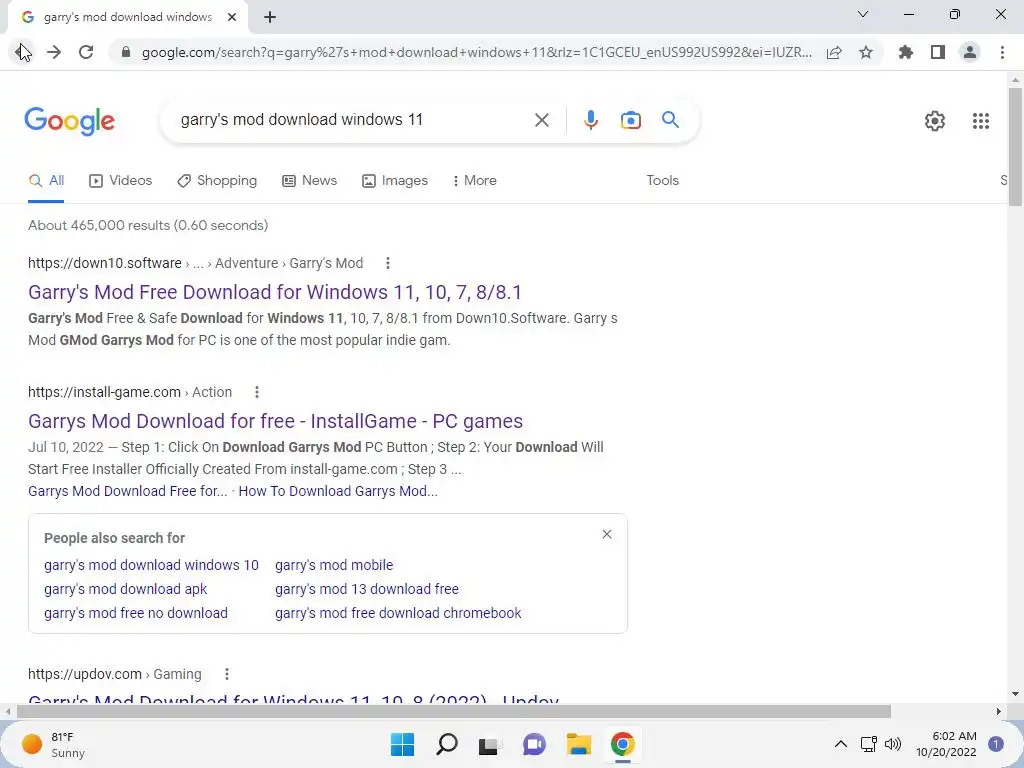The image size is (1024, 768).
Task: Open File Explorer from taskbar
Action: [579, 744]
